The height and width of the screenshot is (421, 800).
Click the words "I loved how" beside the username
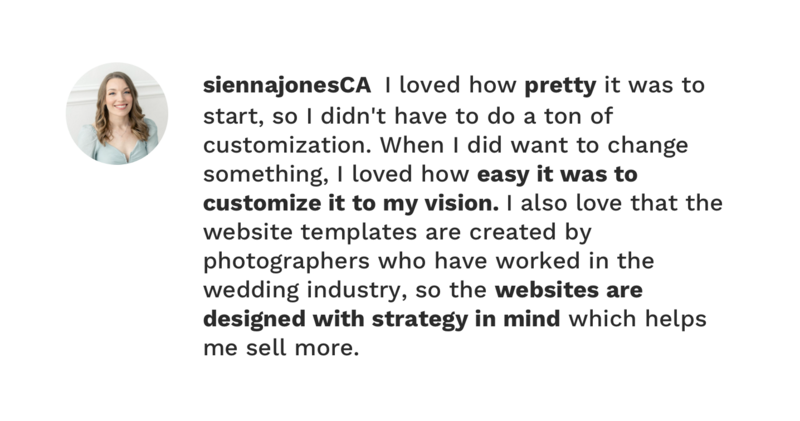[451, 85]
